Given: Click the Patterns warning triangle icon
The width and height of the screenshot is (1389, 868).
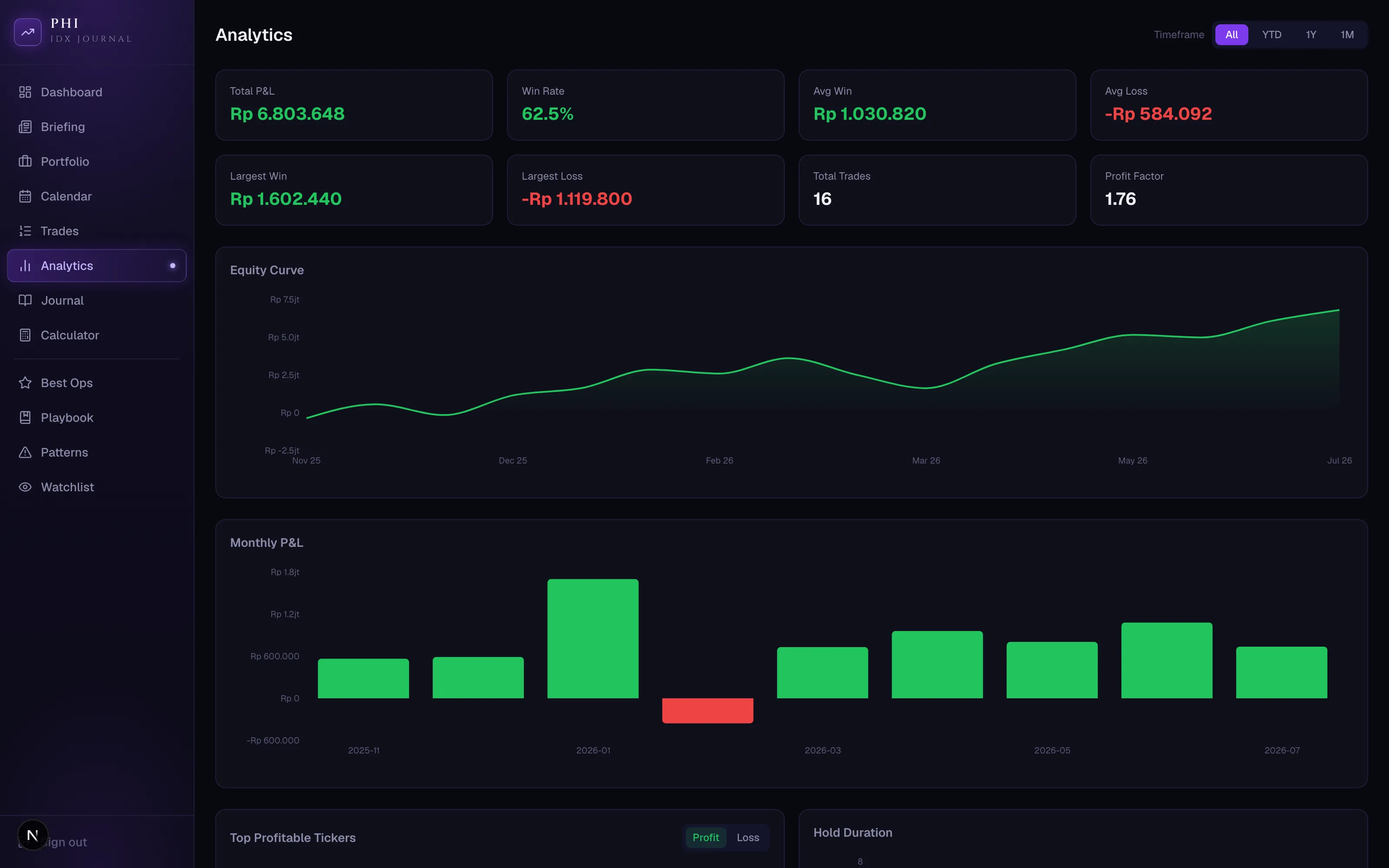Looking at the screenshot, I should coord(25,452).
